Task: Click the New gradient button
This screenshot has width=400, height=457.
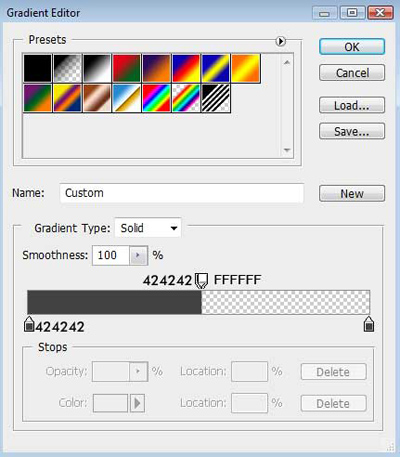Action: pyautogui.click(x=352, y=194)
